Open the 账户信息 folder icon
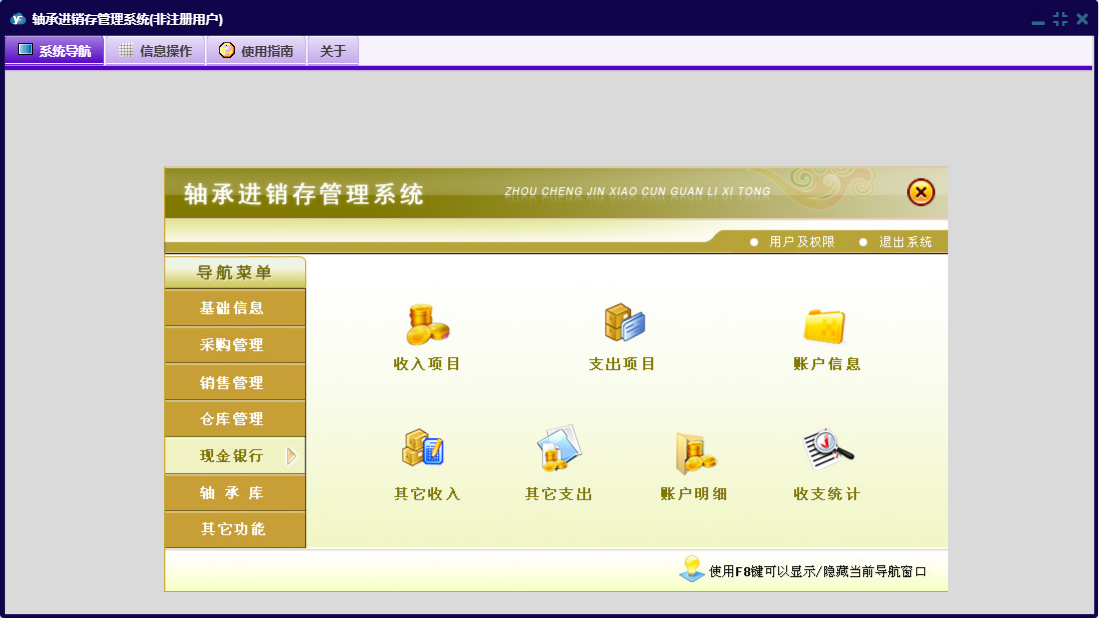1099x618 pixels. 825,325
